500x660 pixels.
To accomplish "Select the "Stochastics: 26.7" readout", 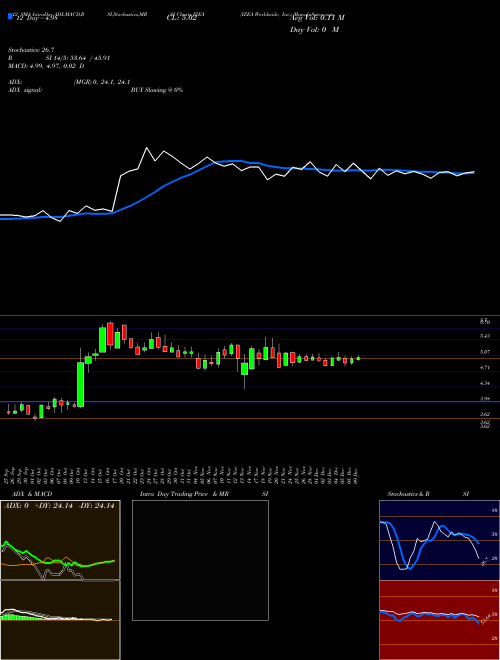I will coord(30,51).
